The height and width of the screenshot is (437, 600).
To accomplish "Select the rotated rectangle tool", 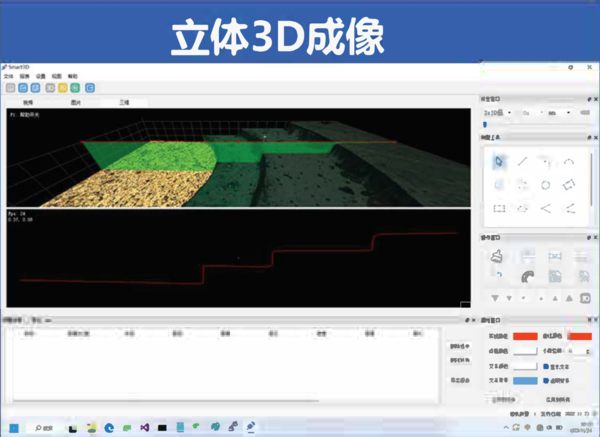I will (569, 185).
